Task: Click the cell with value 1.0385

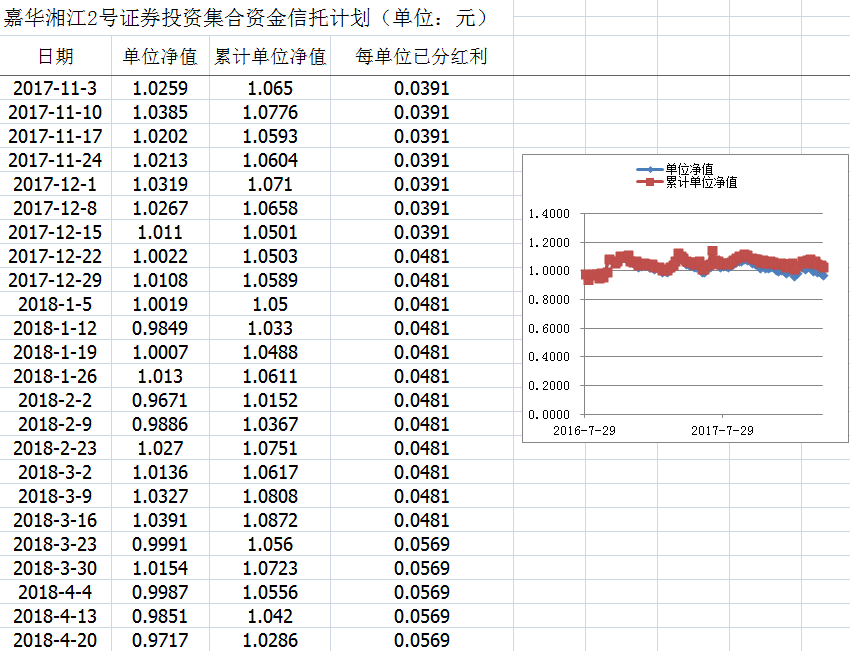Action: click(160, 112)
